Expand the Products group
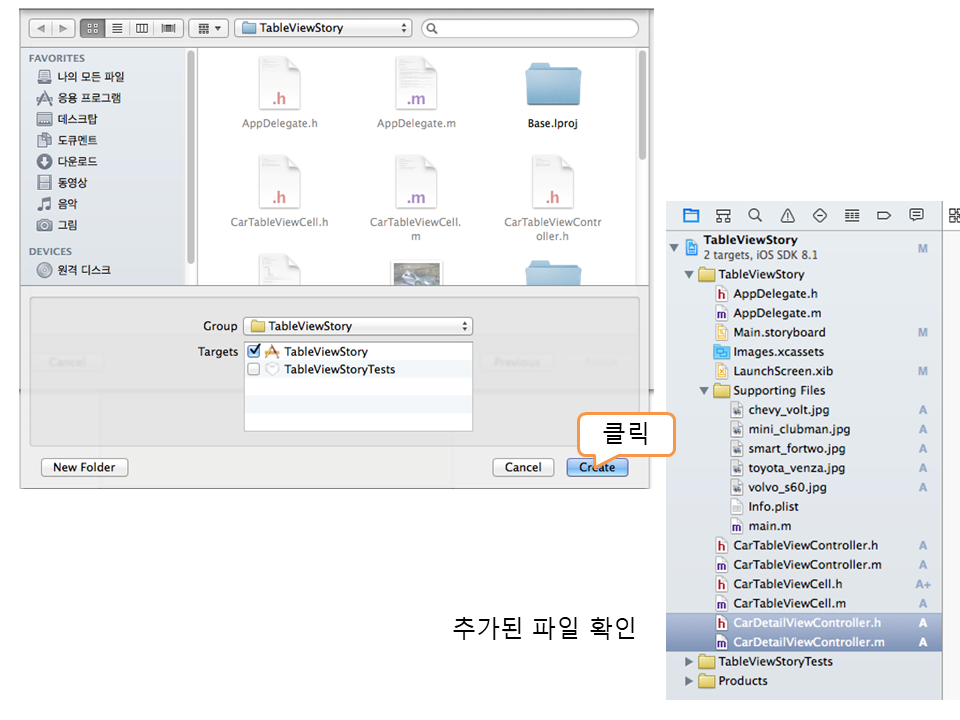Image resolution: width=960 pixels, height=720 pixels. click(x=689, y=681)
